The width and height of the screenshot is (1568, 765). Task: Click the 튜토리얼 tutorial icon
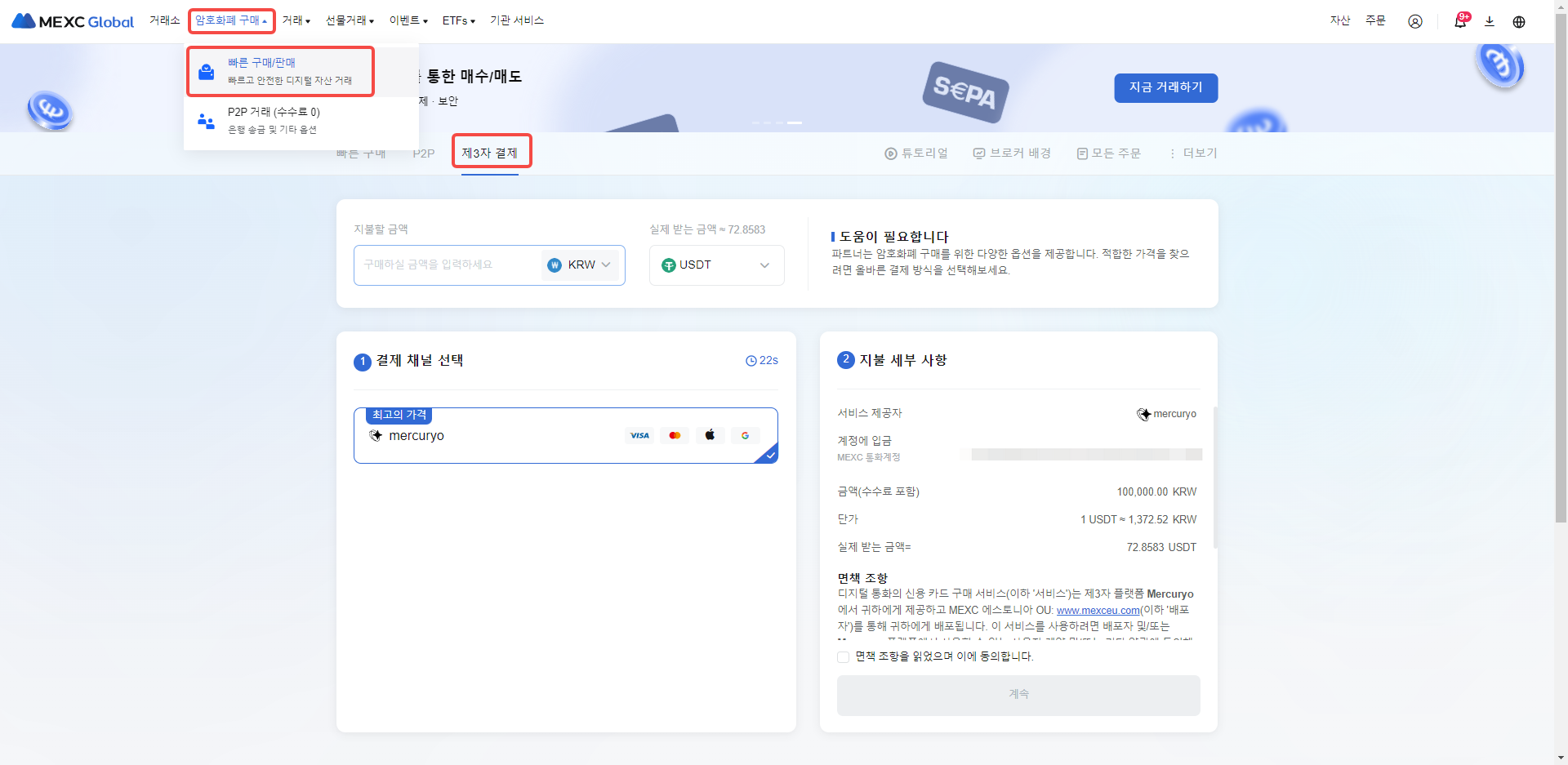coord(891,153)
